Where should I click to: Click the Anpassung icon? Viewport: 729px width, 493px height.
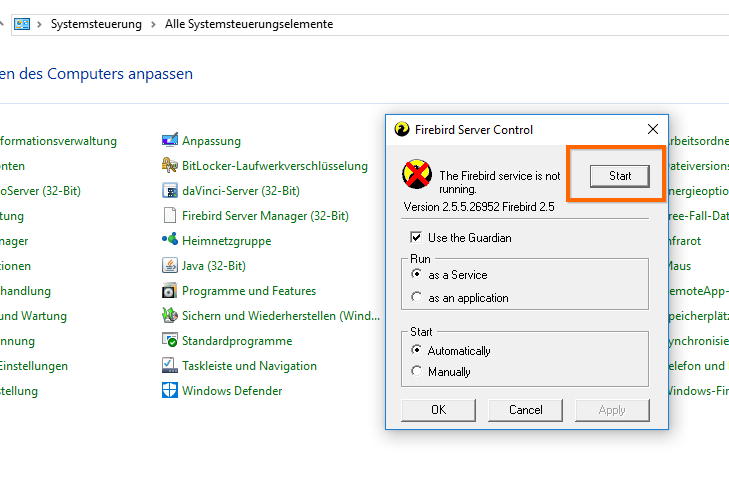[170, 140]
